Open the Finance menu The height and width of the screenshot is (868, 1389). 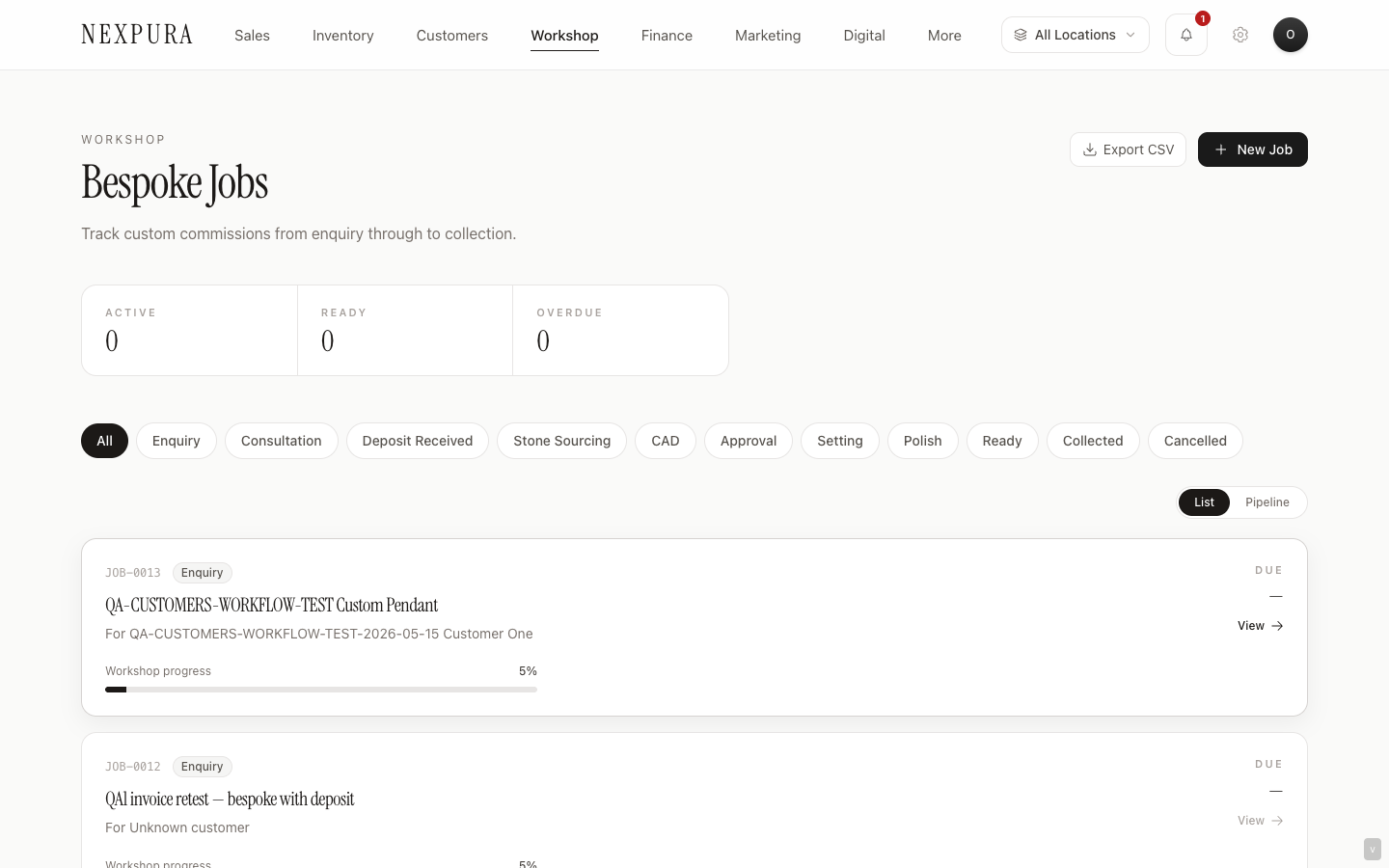pos(667,36)
